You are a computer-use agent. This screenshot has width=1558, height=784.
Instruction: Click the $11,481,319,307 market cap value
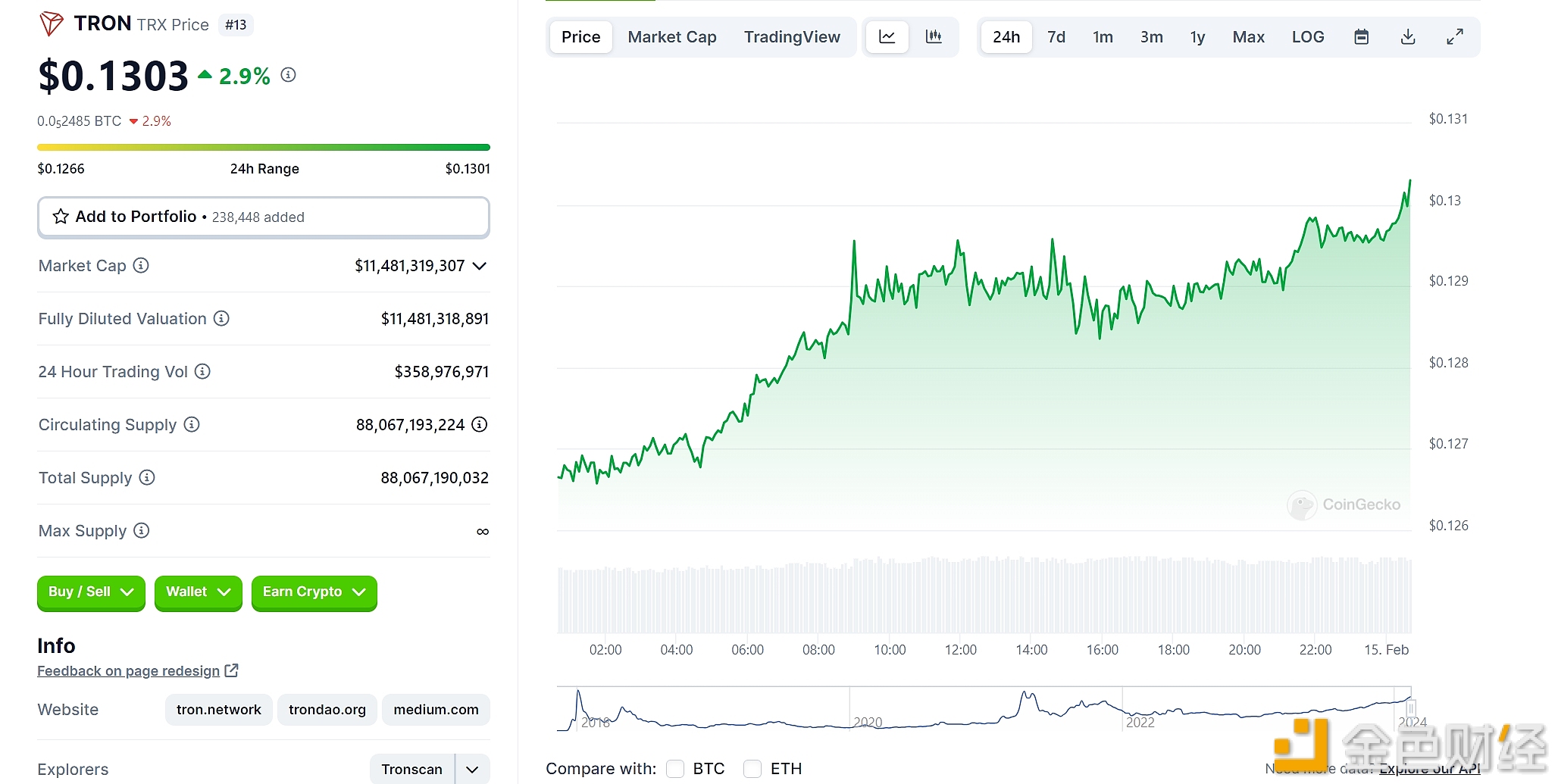click(410, 266)
